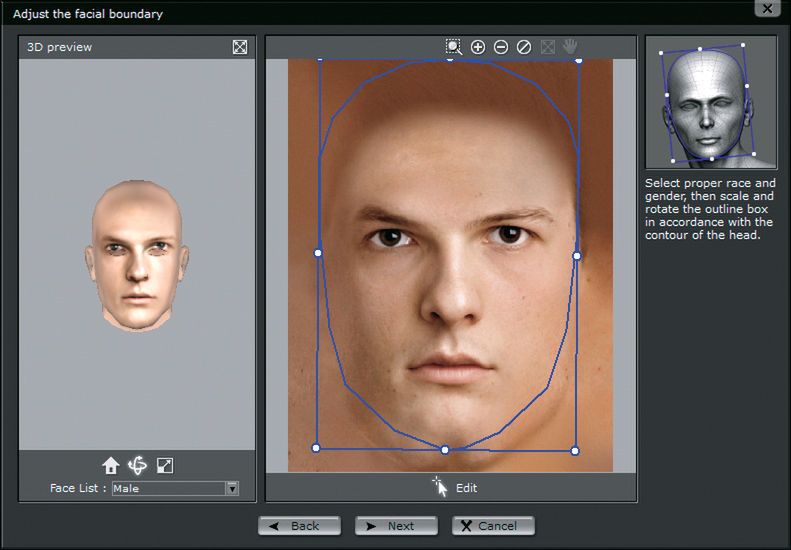Maximize the 3D preview panel

click(240, 47)
